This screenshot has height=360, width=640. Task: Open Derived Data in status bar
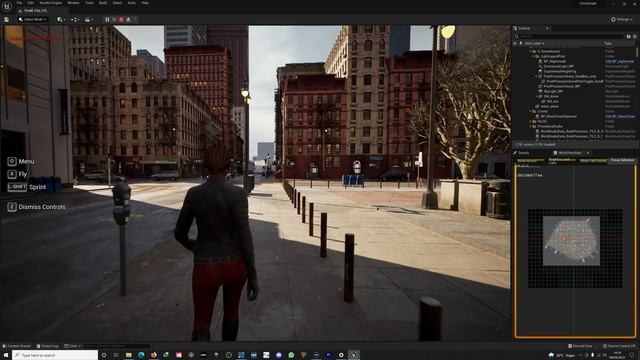click(x=580, y=346)
